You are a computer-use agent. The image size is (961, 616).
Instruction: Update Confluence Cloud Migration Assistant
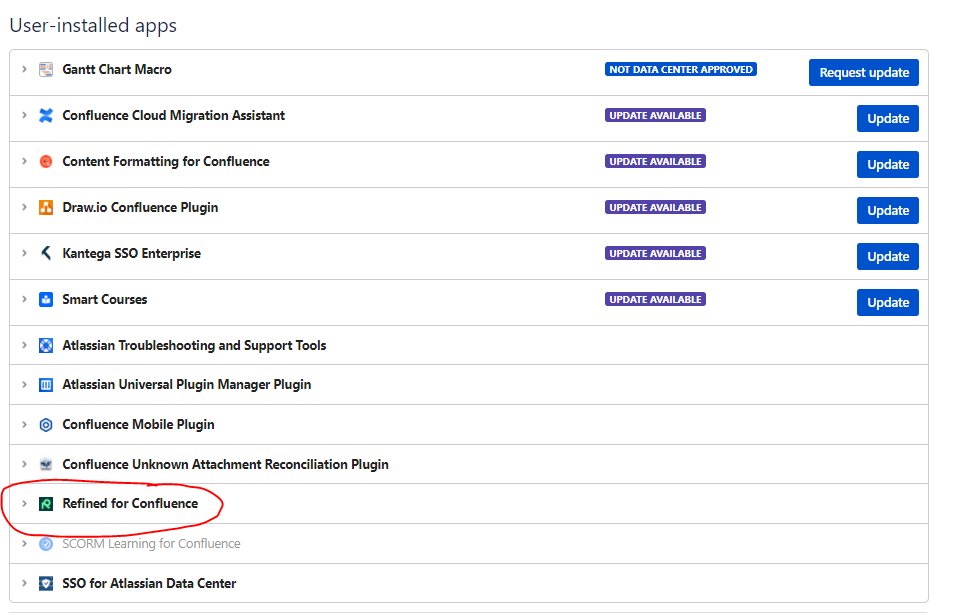click(887, 118)
